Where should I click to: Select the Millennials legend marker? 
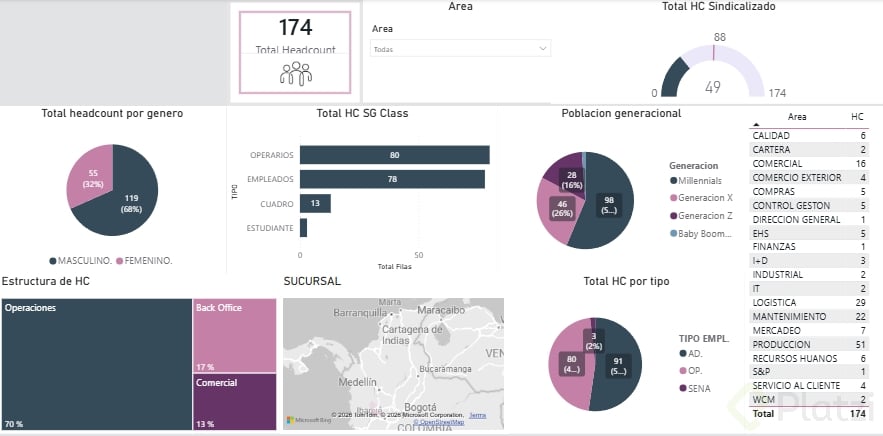coord(673,181)
